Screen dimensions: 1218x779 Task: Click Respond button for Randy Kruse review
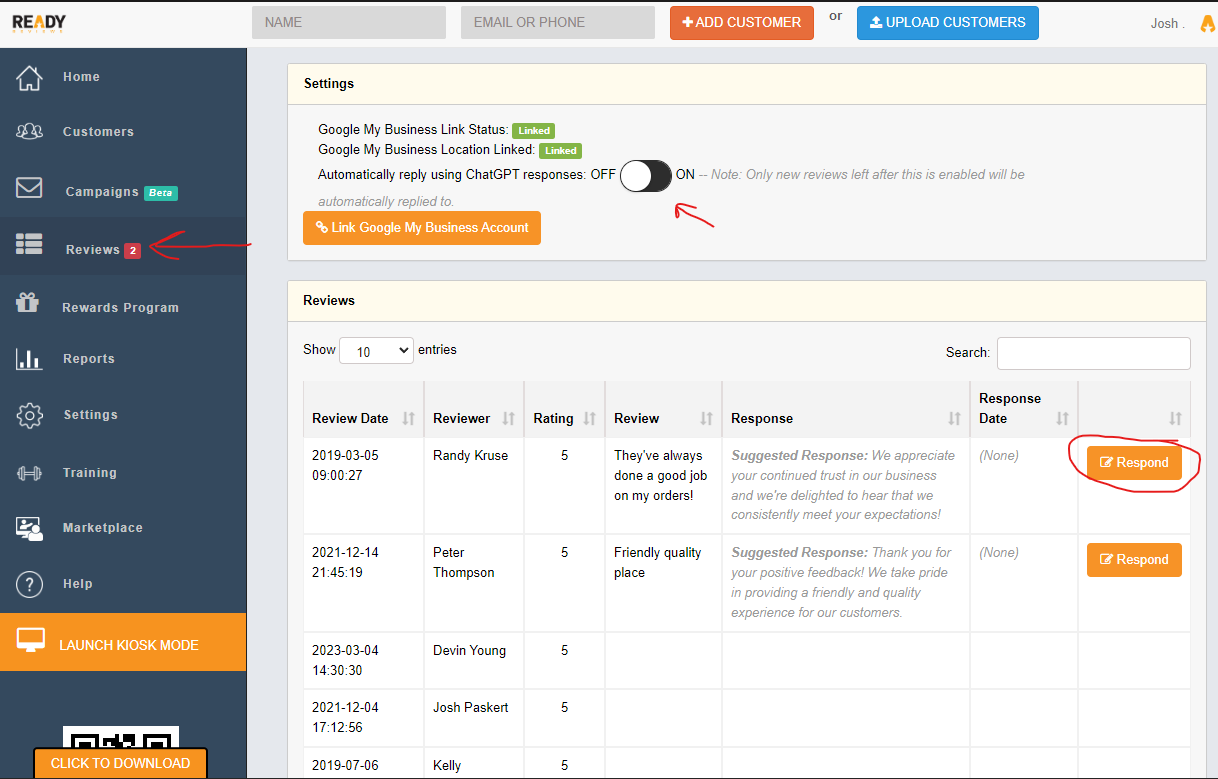click(x=1134, y=463)
